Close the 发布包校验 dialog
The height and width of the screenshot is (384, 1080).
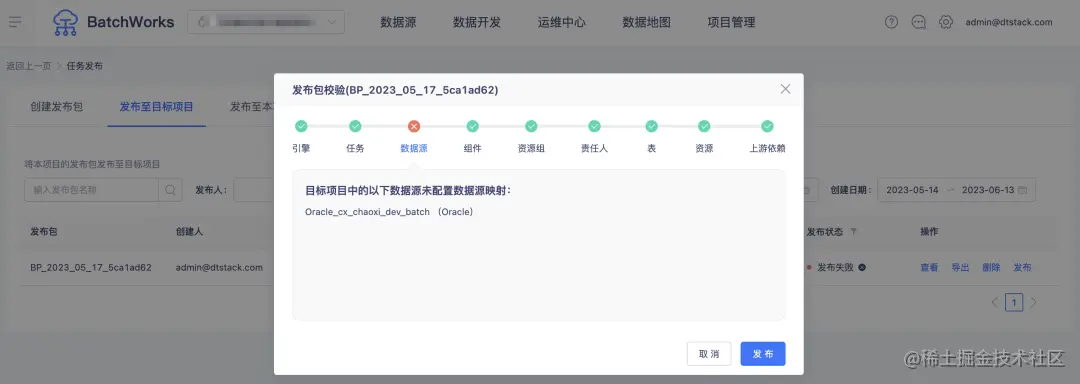[785, 89]
